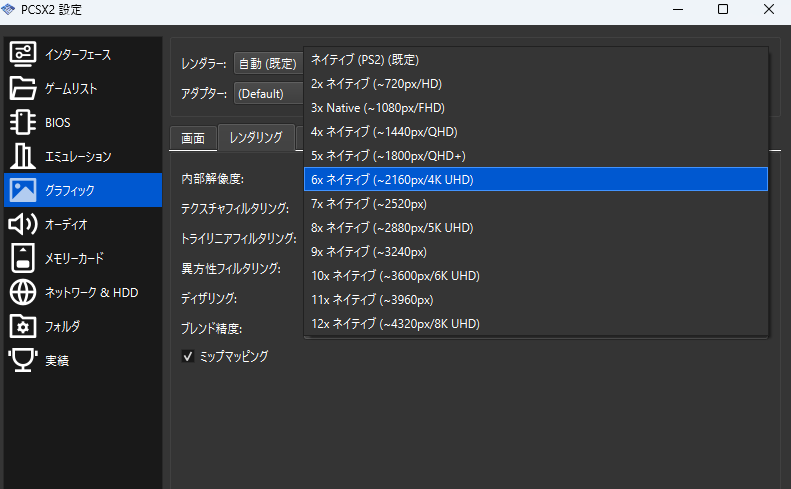The width and height of the screenshot is (791, 489).
Task: Switch to the 画面 tab
Action: [194, 137]
